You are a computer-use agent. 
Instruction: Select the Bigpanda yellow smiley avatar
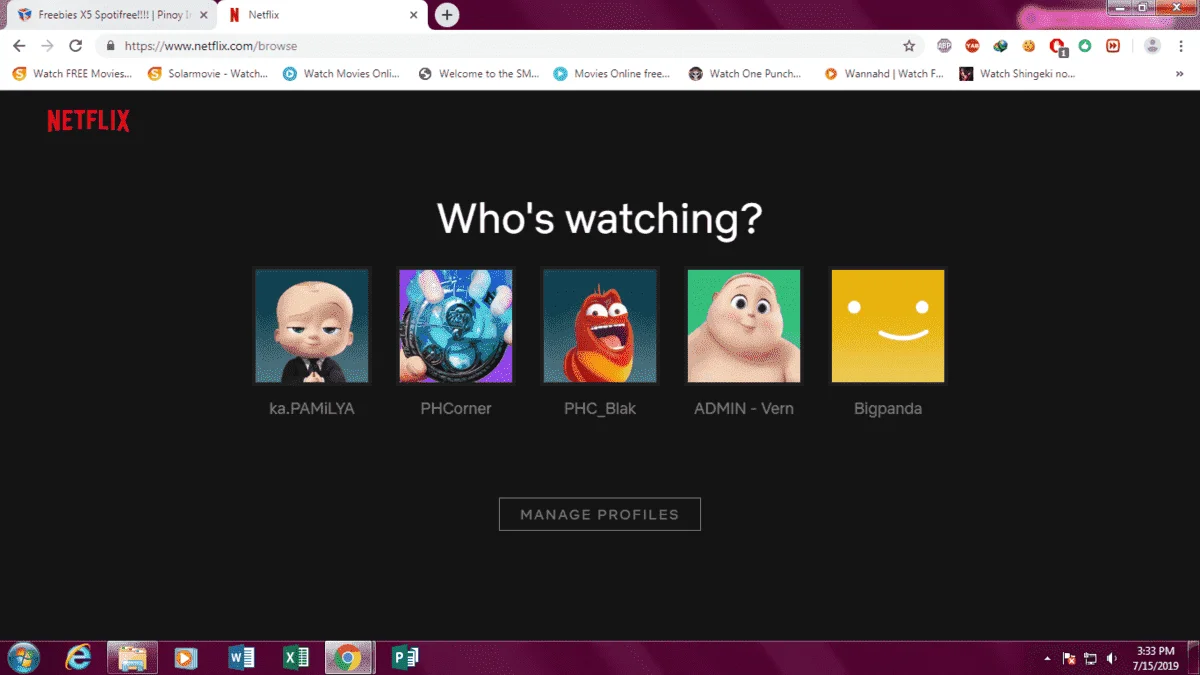pyautogui.click(x=888, y=326)
